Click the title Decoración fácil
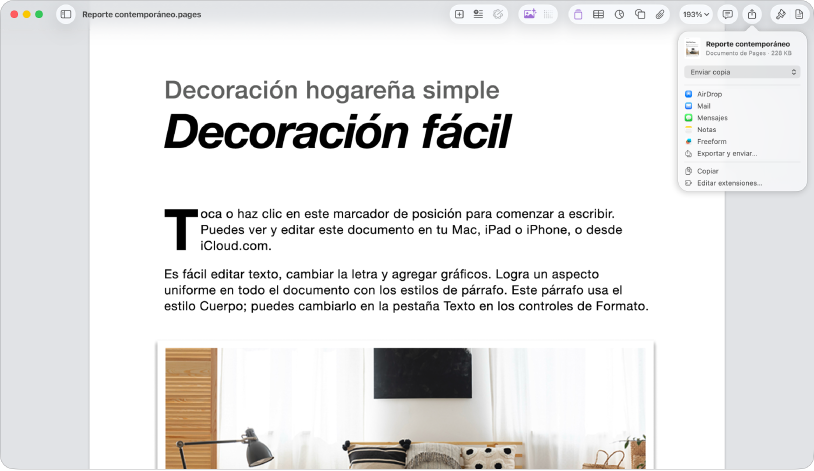 pyautogui.click(x=337, y=132)
